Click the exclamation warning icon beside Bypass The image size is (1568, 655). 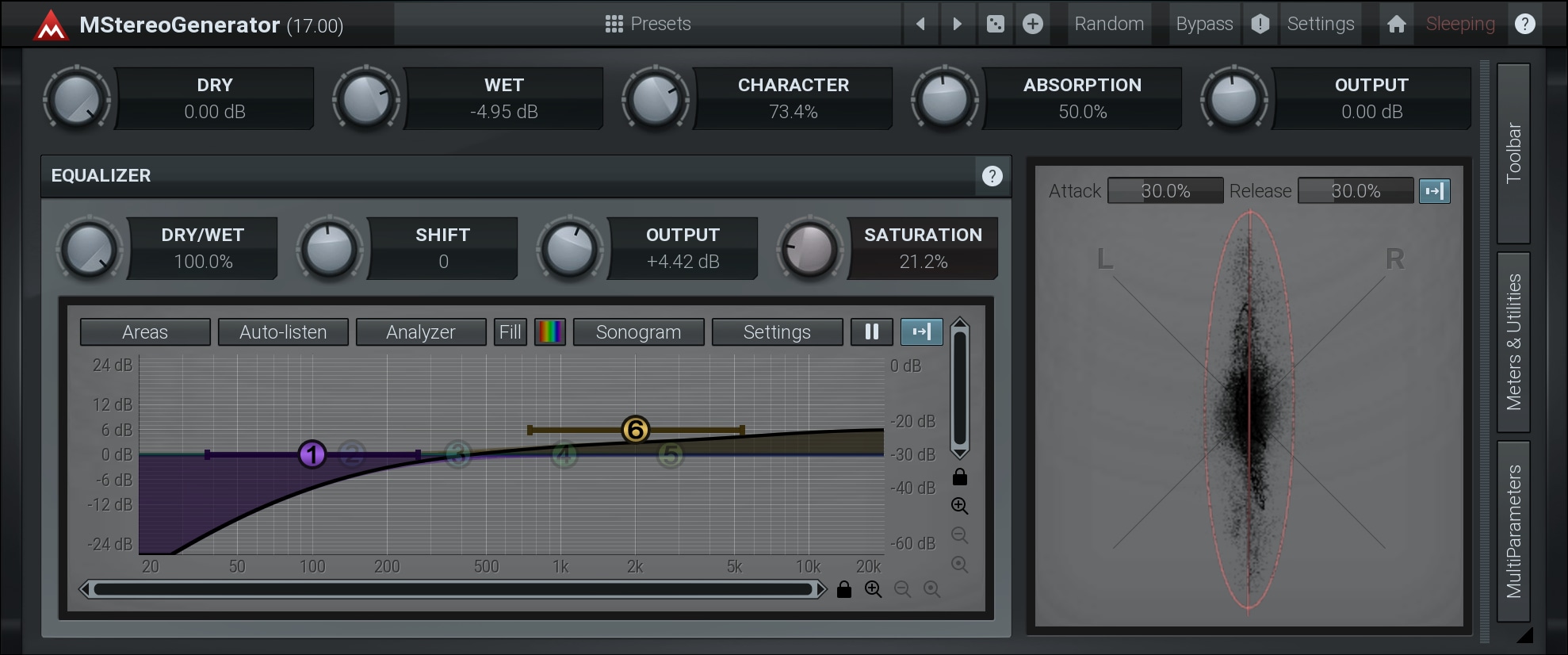click(1260, 24)
